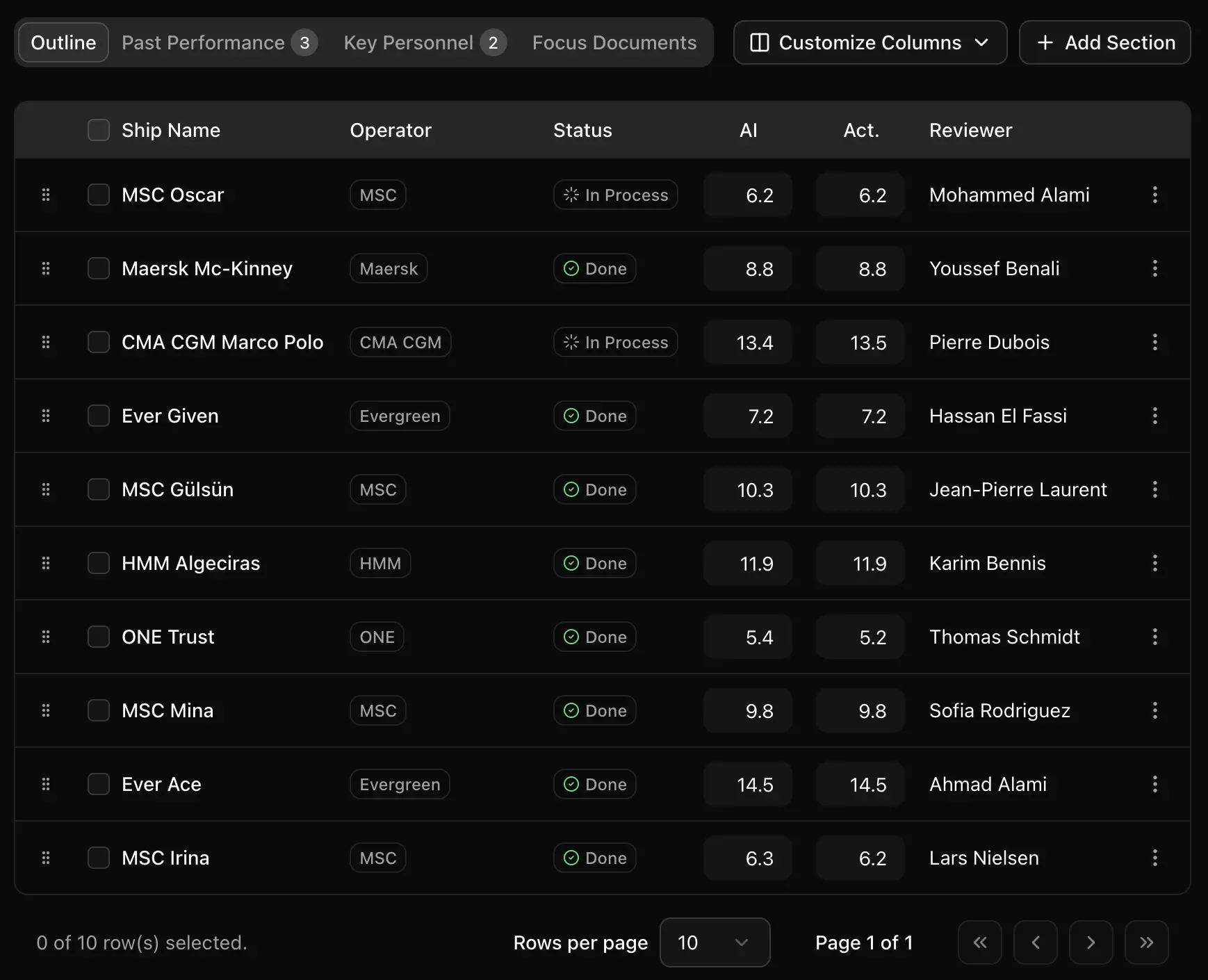Go to the last page
The height and width of the screenshot is (980, 1208).
tap(1146, 942)
